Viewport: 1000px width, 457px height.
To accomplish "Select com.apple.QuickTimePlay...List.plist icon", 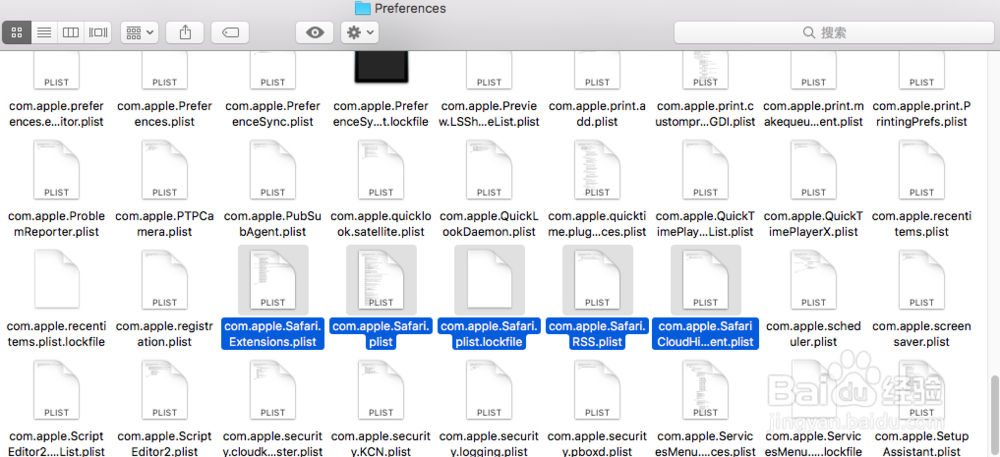I will pos(706,169).
